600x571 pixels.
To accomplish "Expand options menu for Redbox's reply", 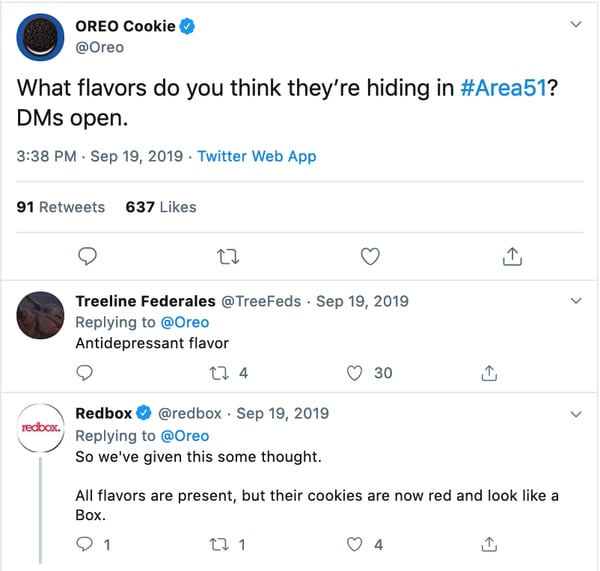I will pyautogui.click(x=576, y=413).
